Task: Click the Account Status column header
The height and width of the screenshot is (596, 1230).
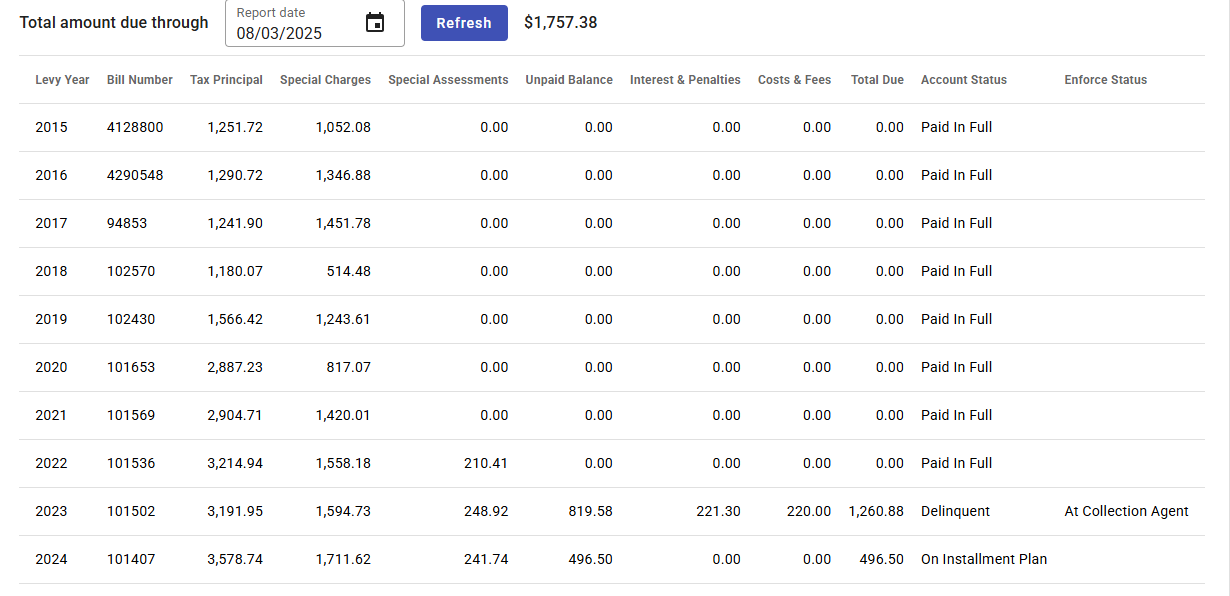Action: tap(964, 80)
